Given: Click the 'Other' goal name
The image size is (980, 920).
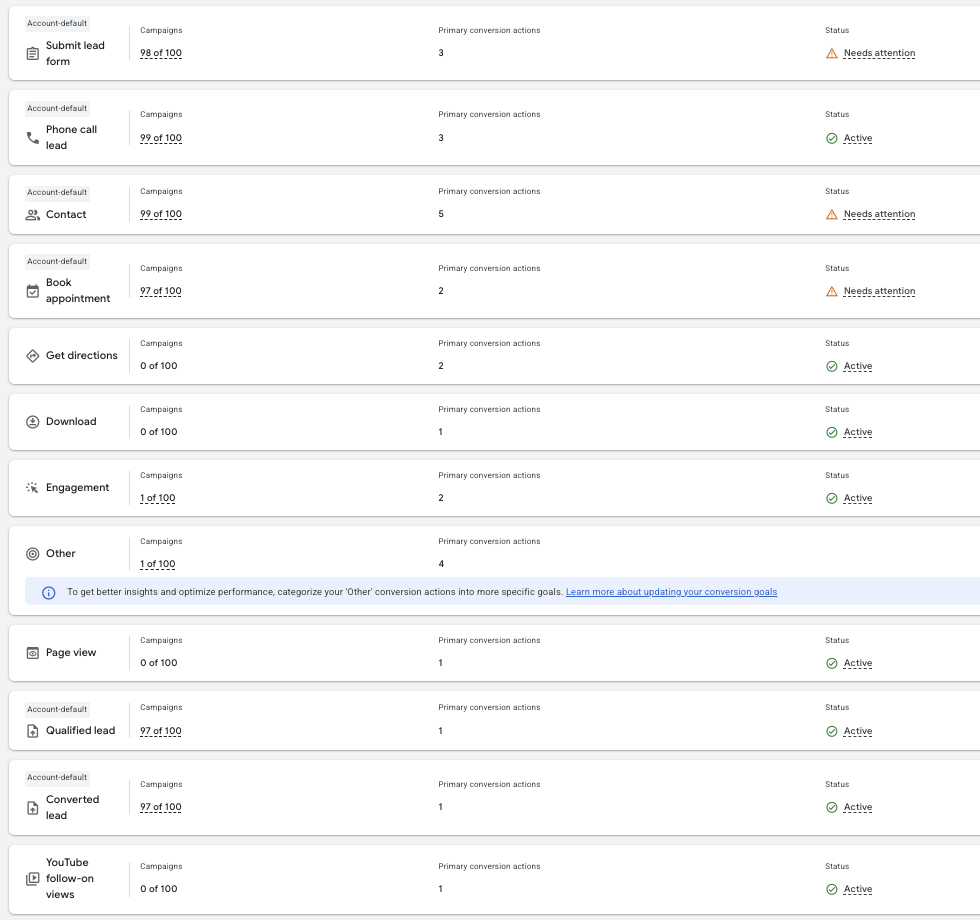Looking at the screenshot, I should 60,553.
